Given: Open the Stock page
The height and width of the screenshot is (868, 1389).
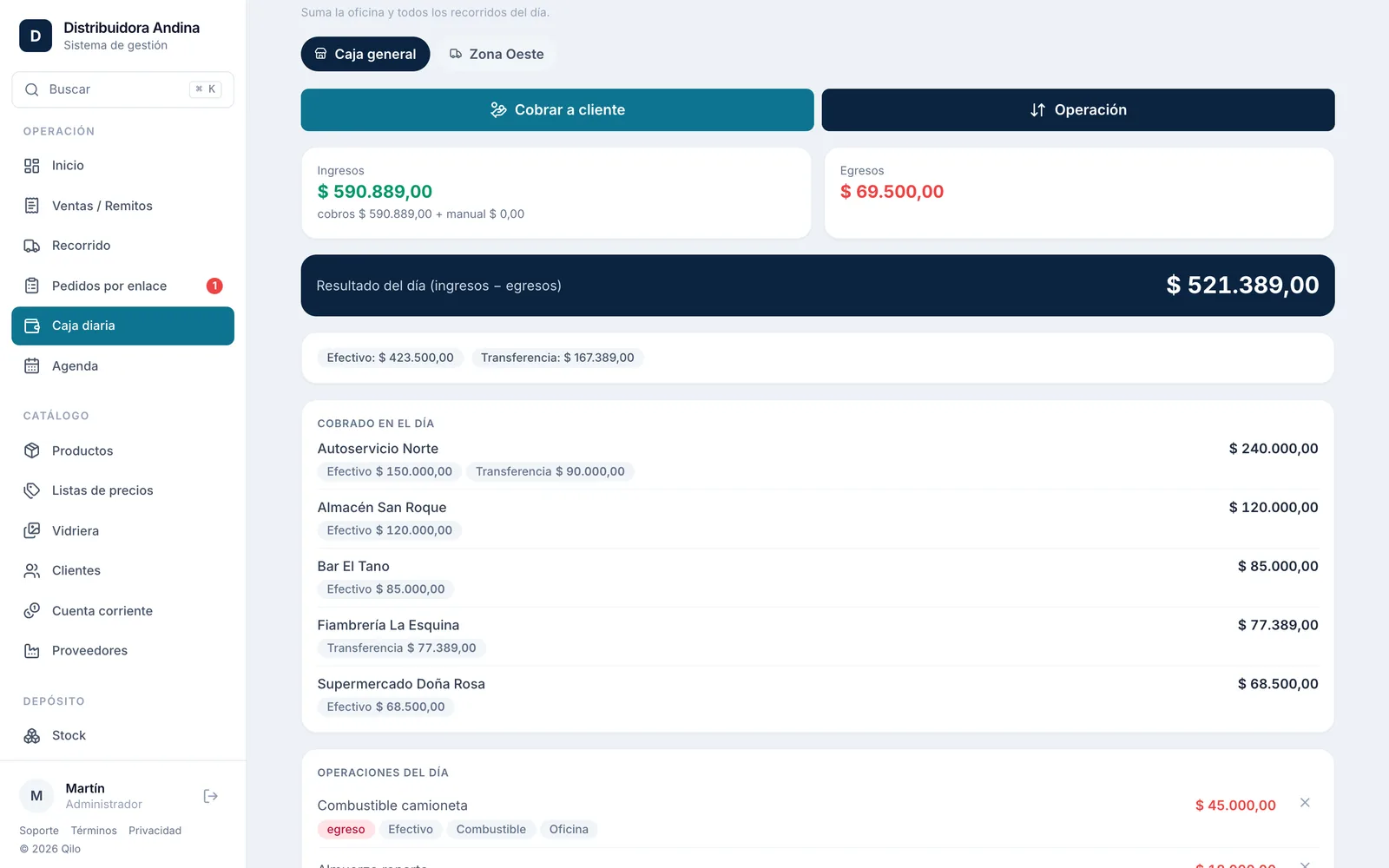Looking at the screenshot, I should pos(122,735).
